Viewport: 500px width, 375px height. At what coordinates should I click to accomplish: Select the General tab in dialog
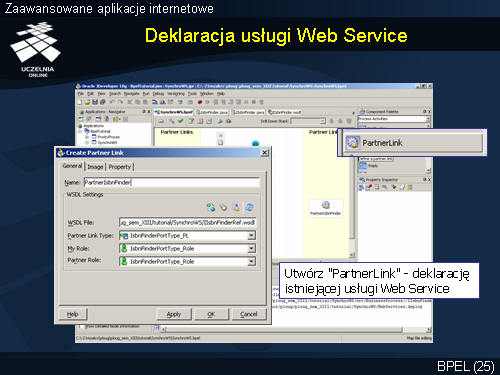coord(72,166)
